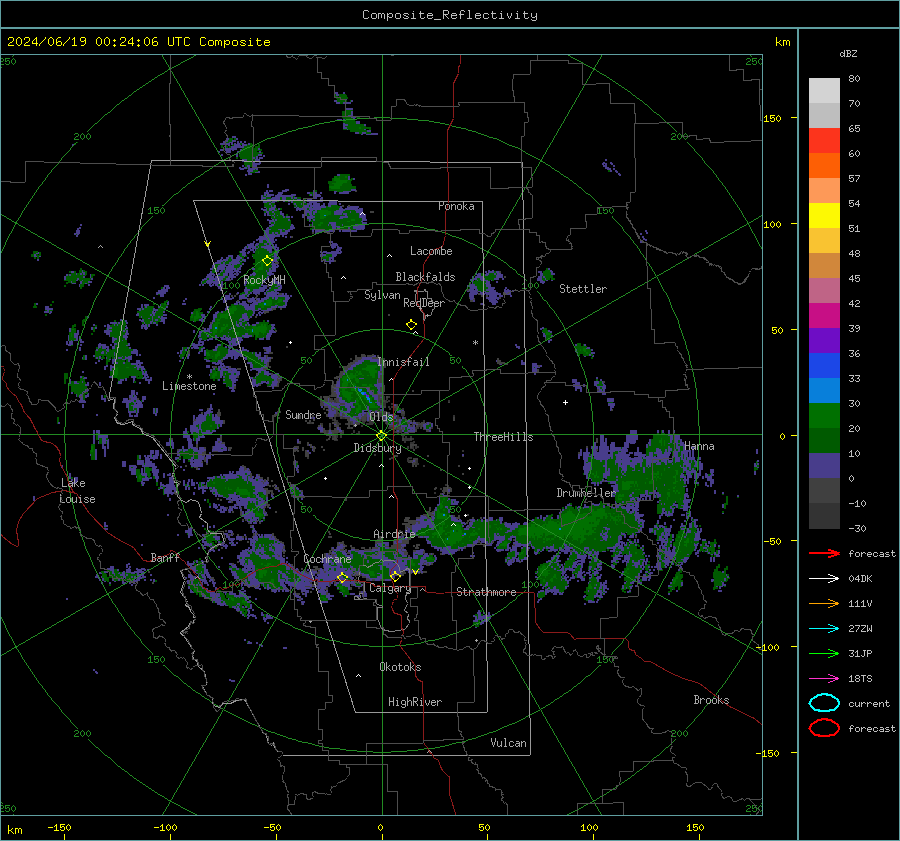The height and width of the screenshot is (841, 900).
Task: Click the Lake Louise label
Action: pyautogui.click(x=77, y=491)
